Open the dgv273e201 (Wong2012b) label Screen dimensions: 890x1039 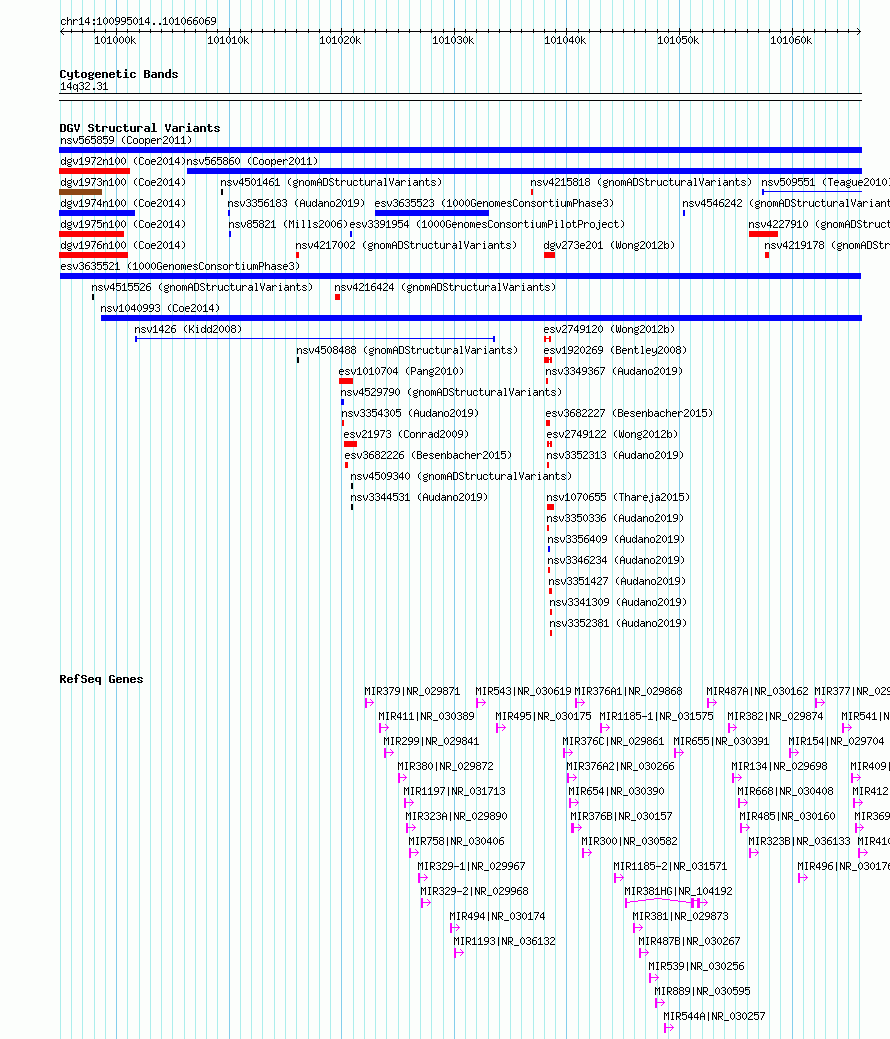pos(609,245)
